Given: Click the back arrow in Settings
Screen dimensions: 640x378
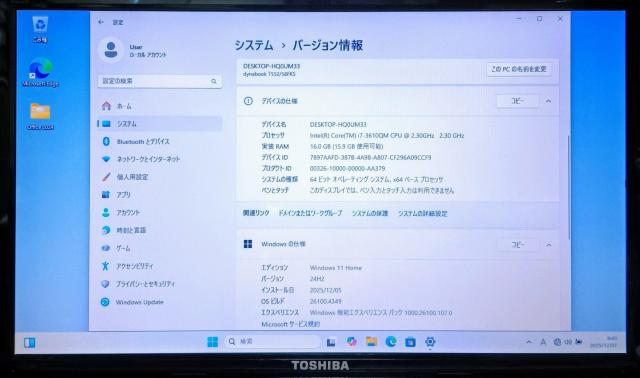Looking at the screenshot, I should 101,22.
